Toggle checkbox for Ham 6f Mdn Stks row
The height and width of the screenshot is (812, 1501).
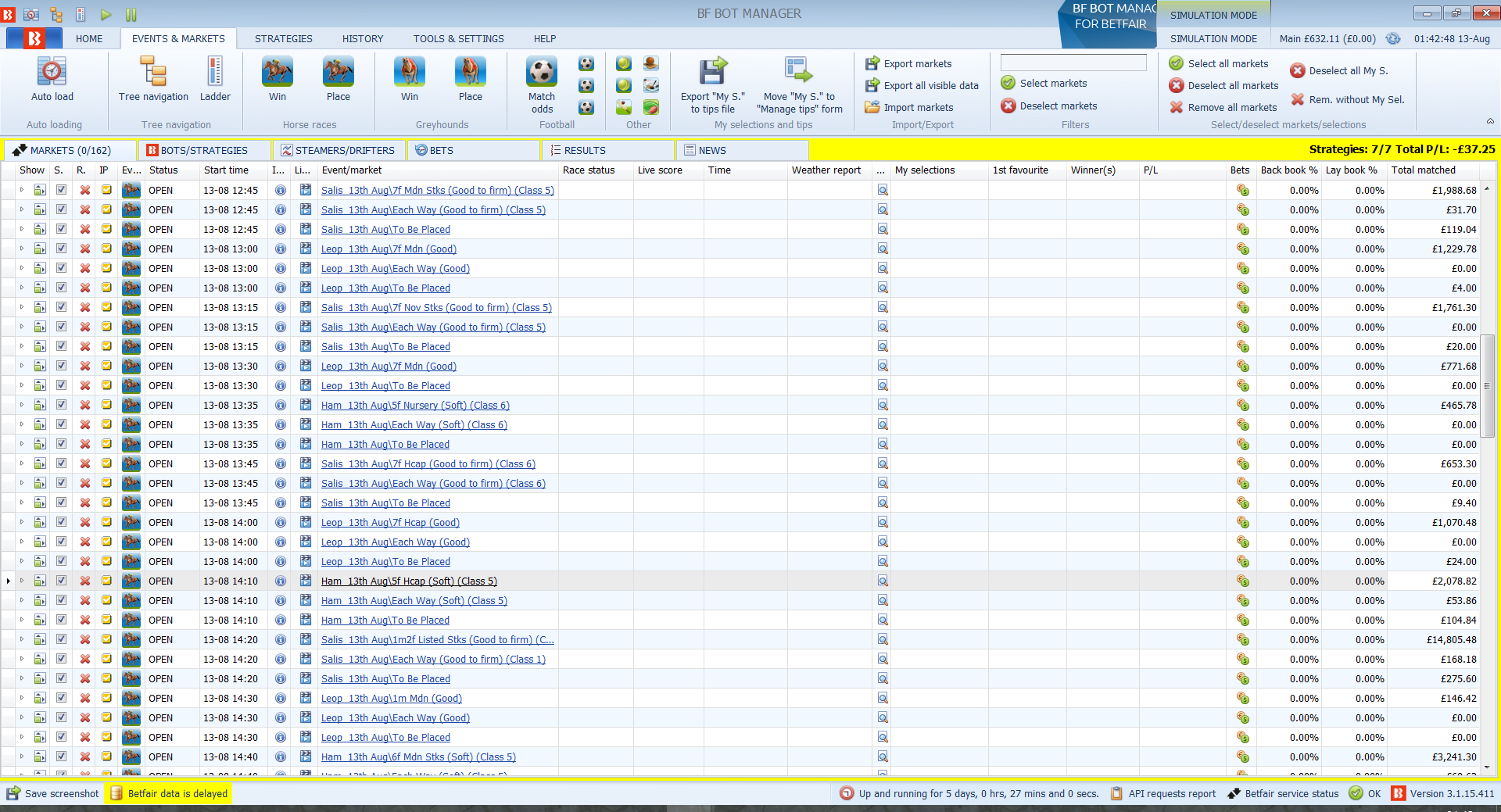click(61, 757)
